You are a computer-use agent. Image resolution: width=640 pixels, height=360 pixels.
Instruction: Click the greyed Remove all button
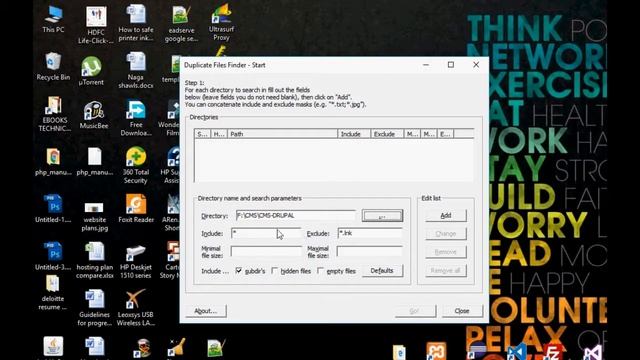446,270
